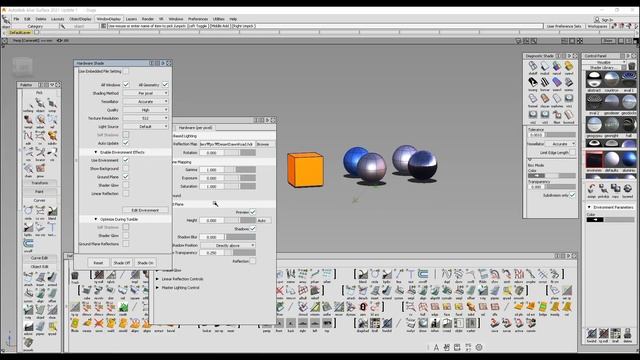
Task: Open the Render menu
Action: [x=148, y=19]
